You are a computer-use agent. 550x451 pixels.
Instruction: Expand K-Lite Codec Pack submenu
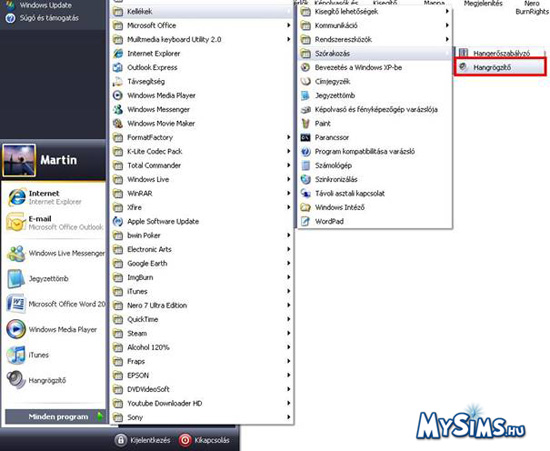201,152
